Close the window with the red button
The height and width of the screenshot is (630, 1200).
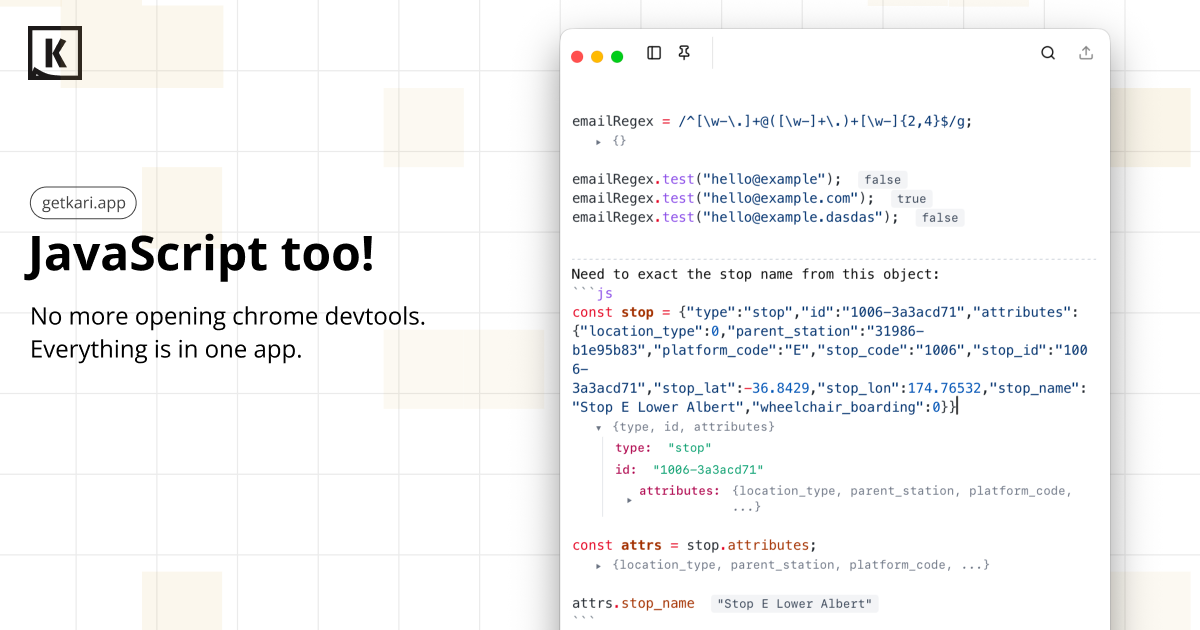coord(577,57)
